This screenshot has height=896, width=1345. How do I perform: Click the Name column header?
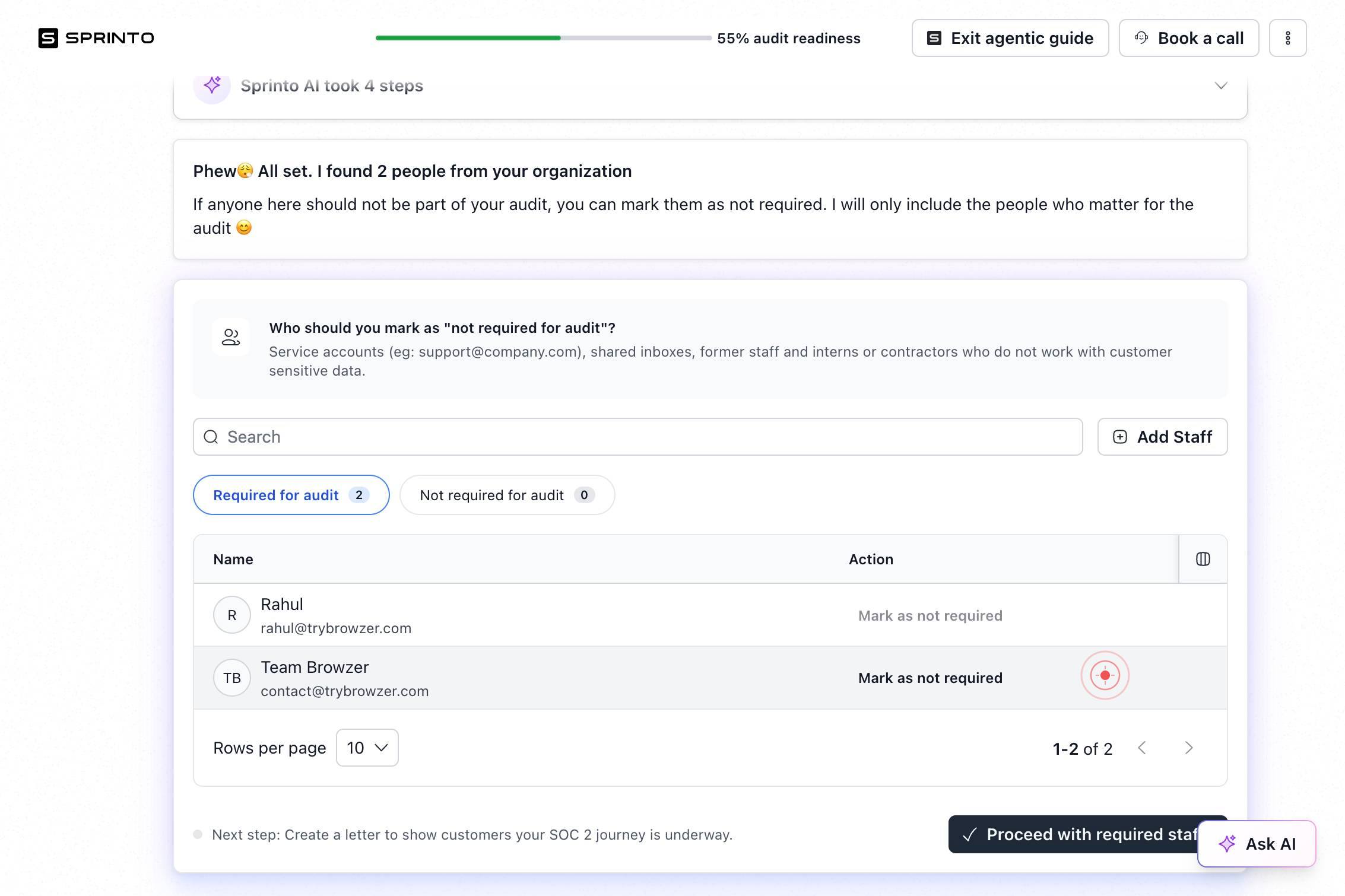pos(233,559)
